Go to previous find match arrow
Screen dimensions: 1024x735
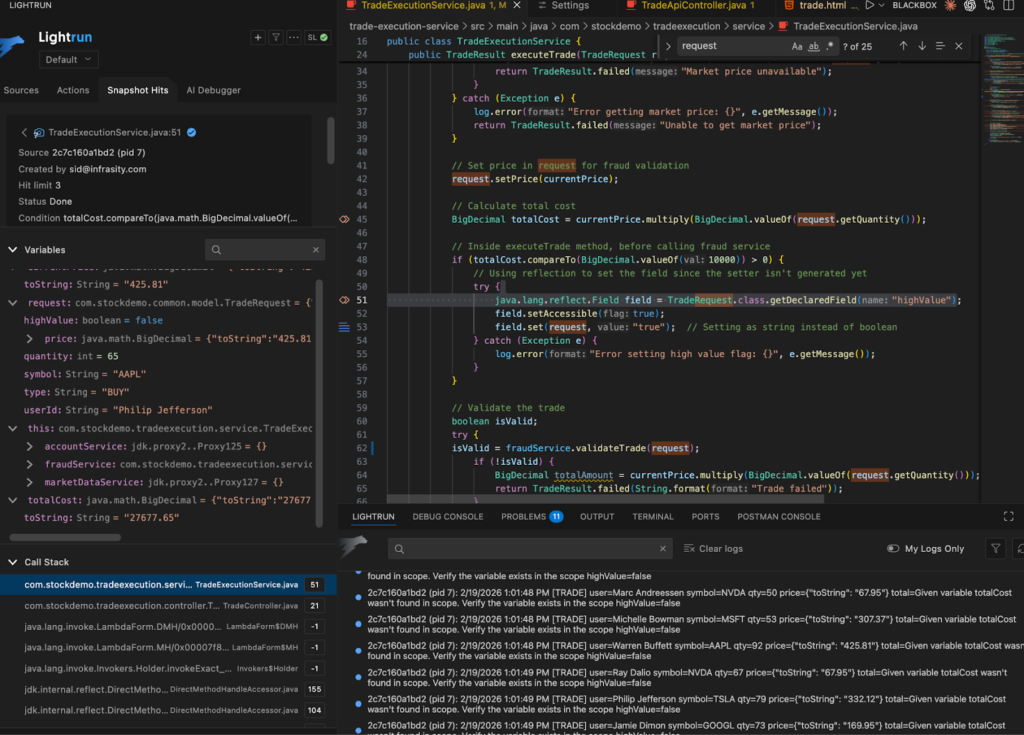[904, 46]
